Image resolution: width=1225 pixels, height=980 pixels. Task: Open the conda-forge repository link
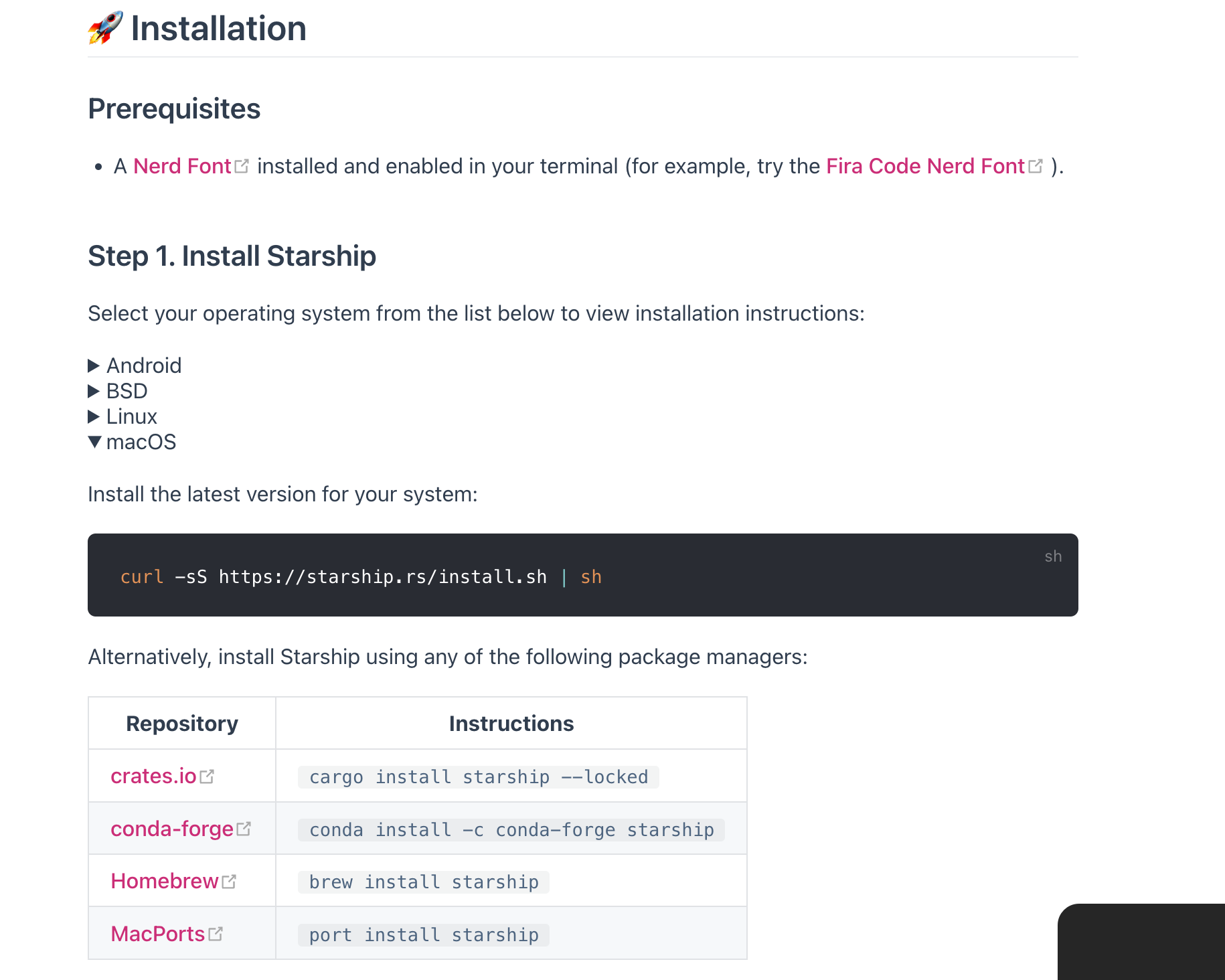[172, 829]
